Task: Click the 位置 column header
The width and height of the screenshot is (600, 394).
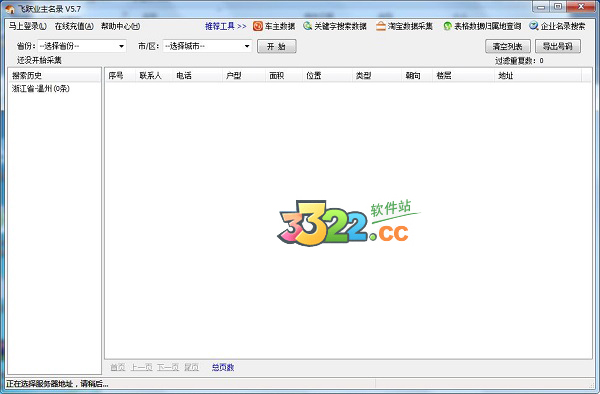Action: pos(327,75)
